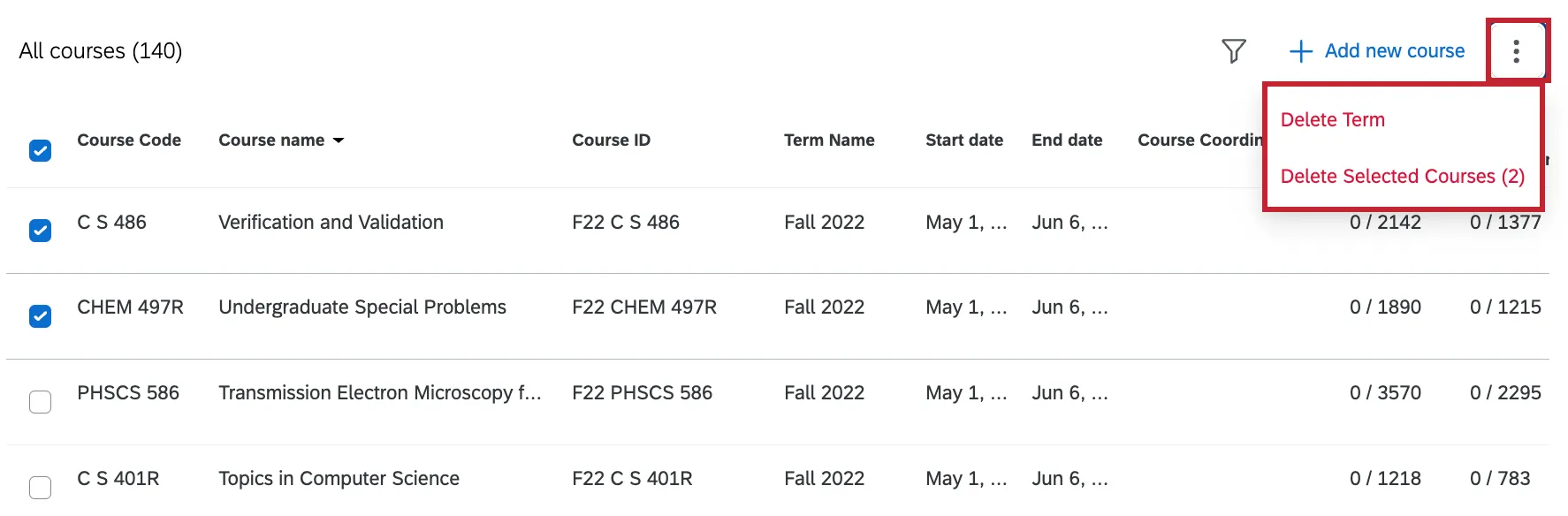The image size is (1568, 516).
Task: Choose Delete Term from the menu
Action: 1332,119
